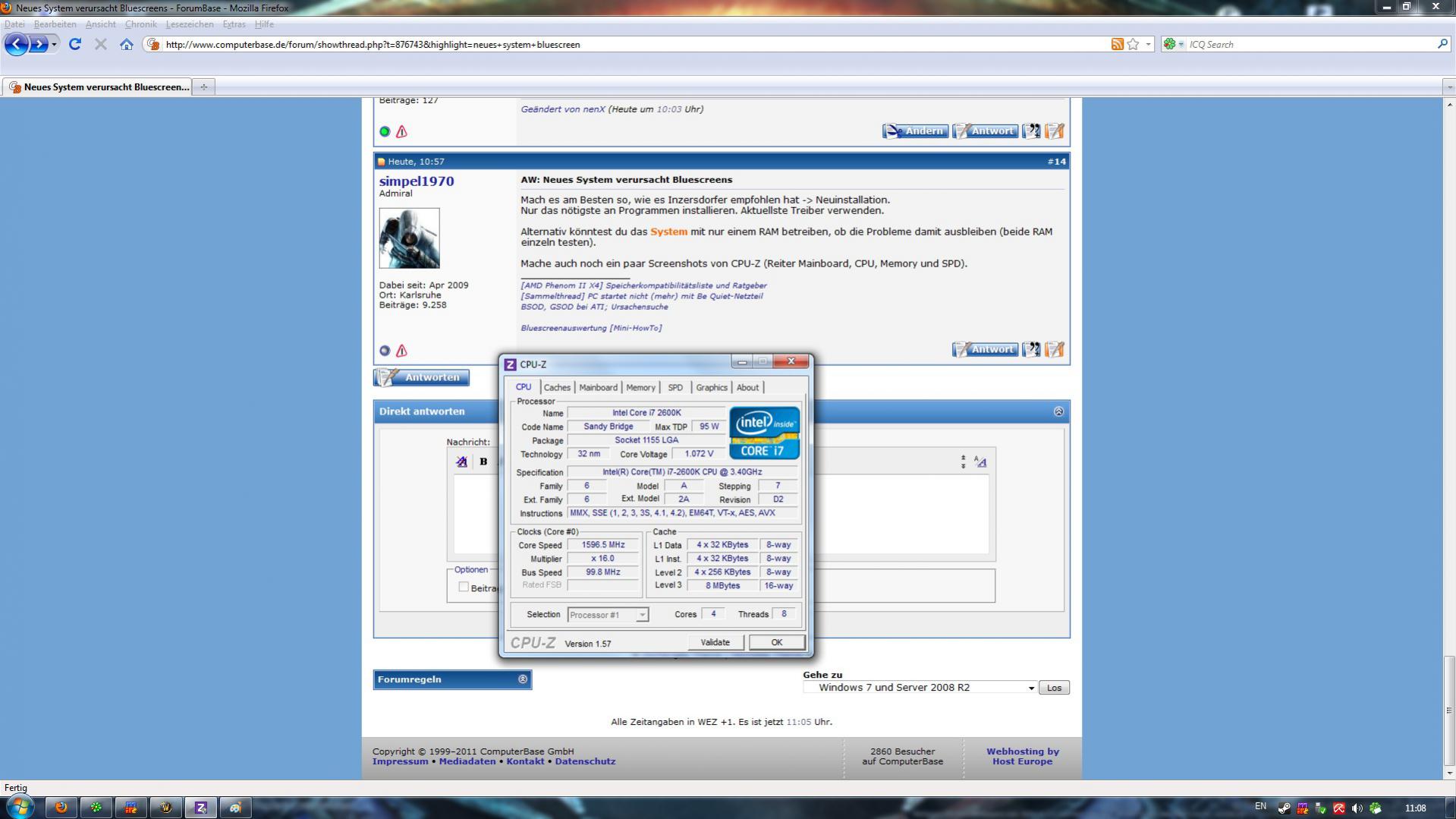This screenshot has width=1456, height=819.
Task: Apply bold formatting in the reply editor
Action: pos(483,461)
